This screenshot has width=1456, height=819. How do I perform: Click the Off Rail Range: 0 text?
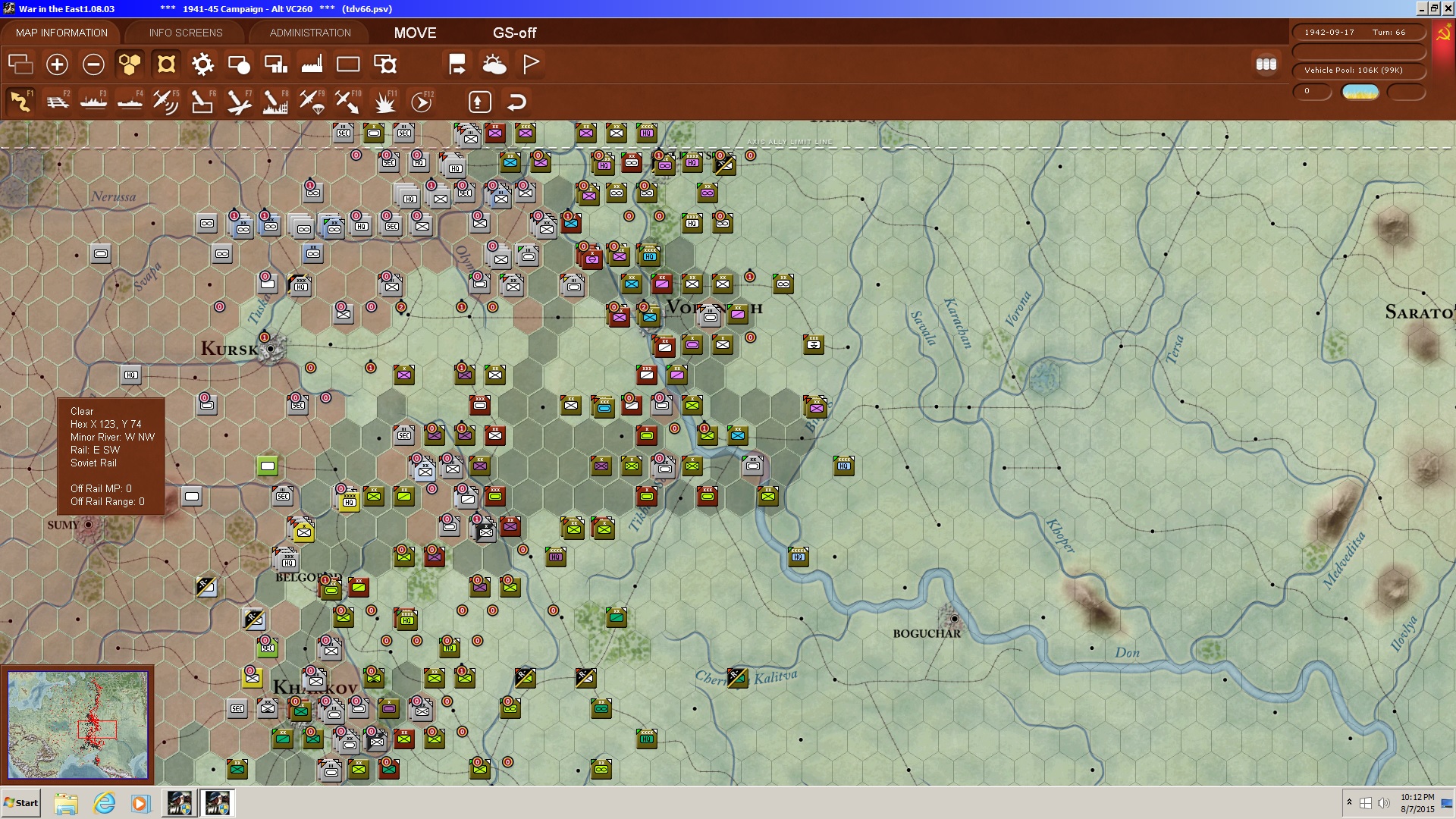tap(108, 501)
